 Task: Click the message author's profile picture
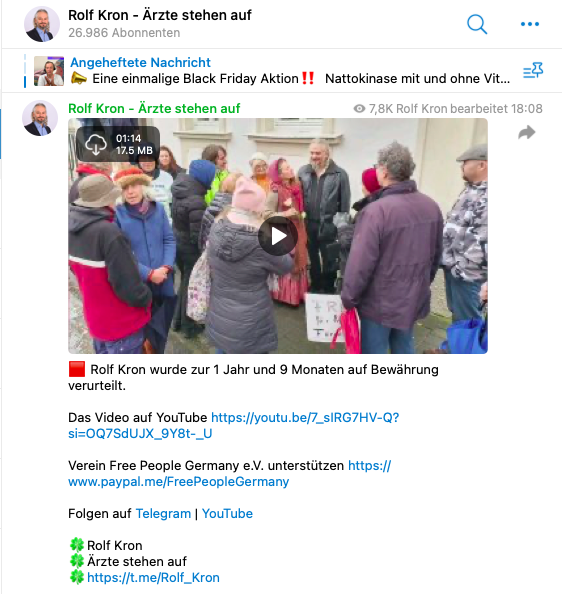coord(40,118)
